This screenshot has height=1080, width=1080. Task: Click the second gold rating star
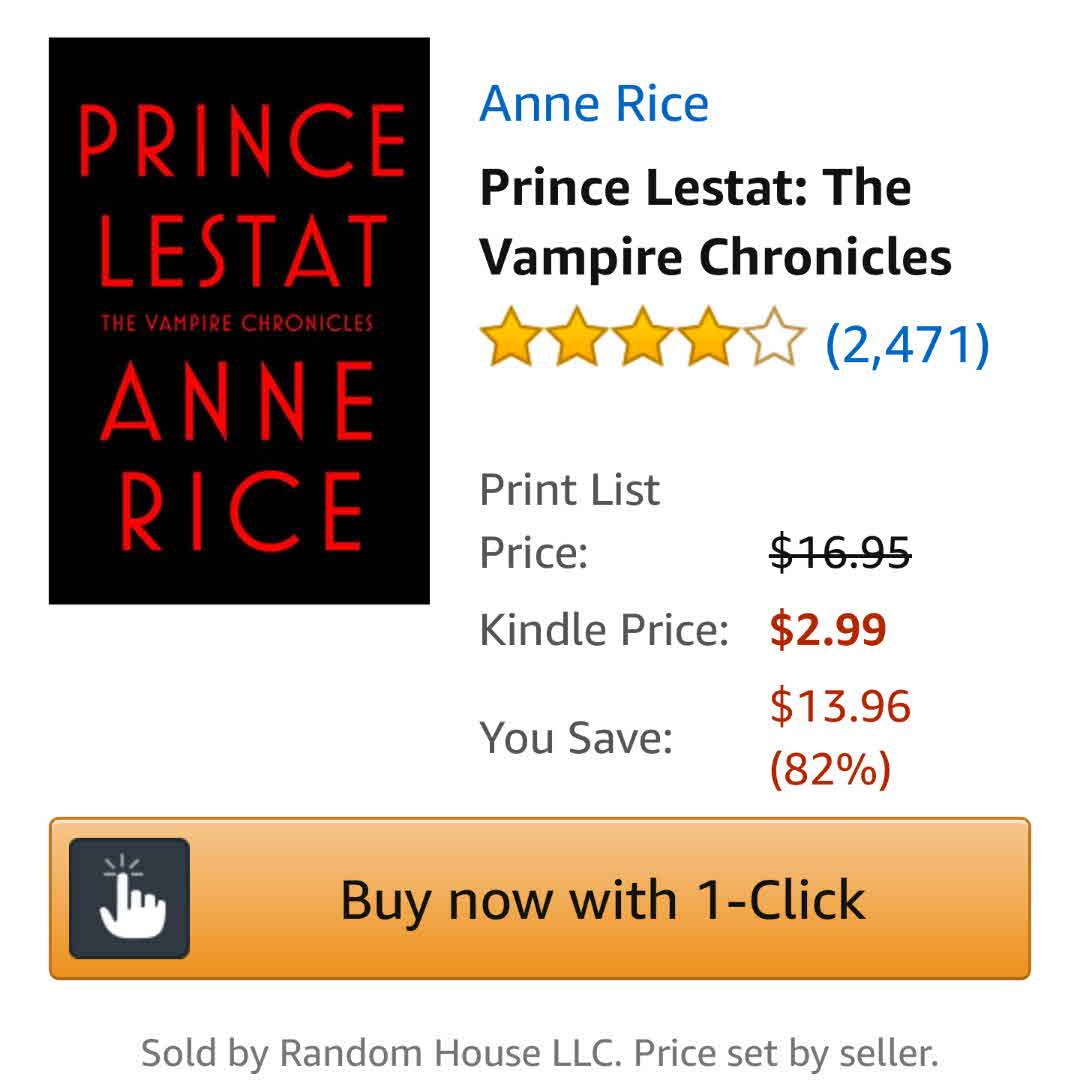(577, 340)
